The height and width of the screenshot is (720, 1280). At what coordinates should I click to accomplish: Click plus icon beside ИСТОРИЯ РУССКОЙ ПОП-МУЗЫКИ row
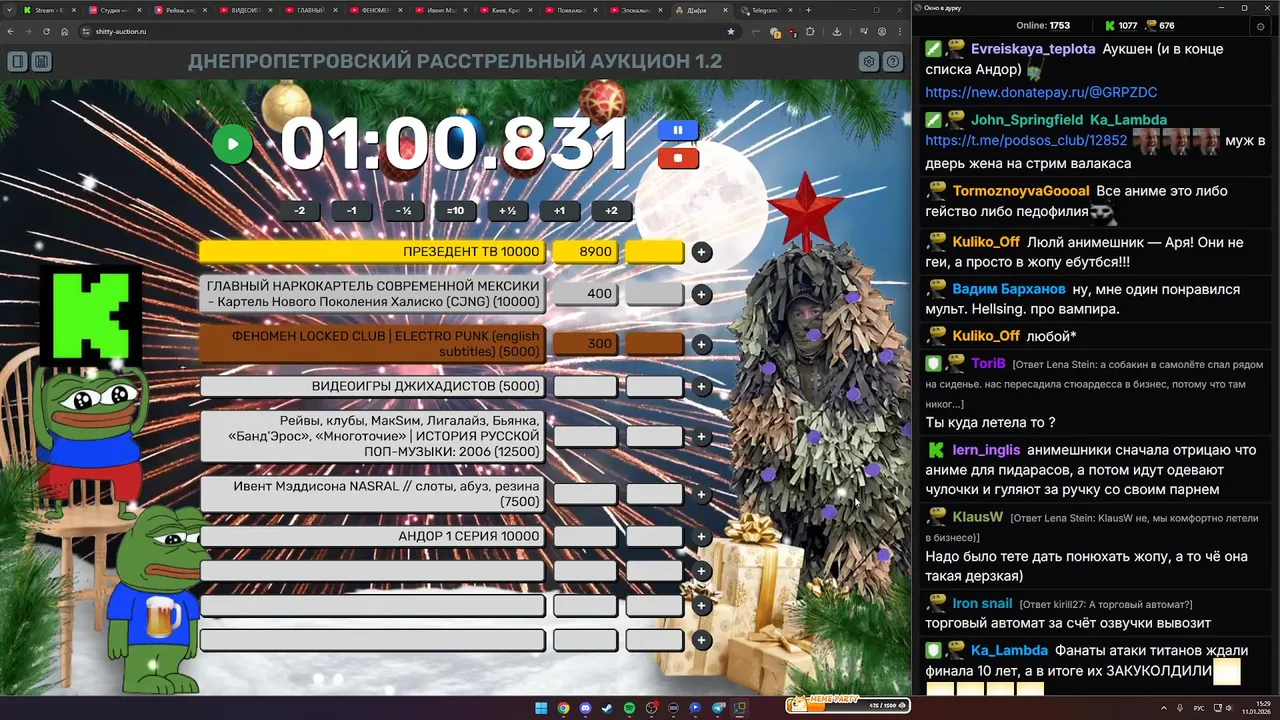point(702,436)
